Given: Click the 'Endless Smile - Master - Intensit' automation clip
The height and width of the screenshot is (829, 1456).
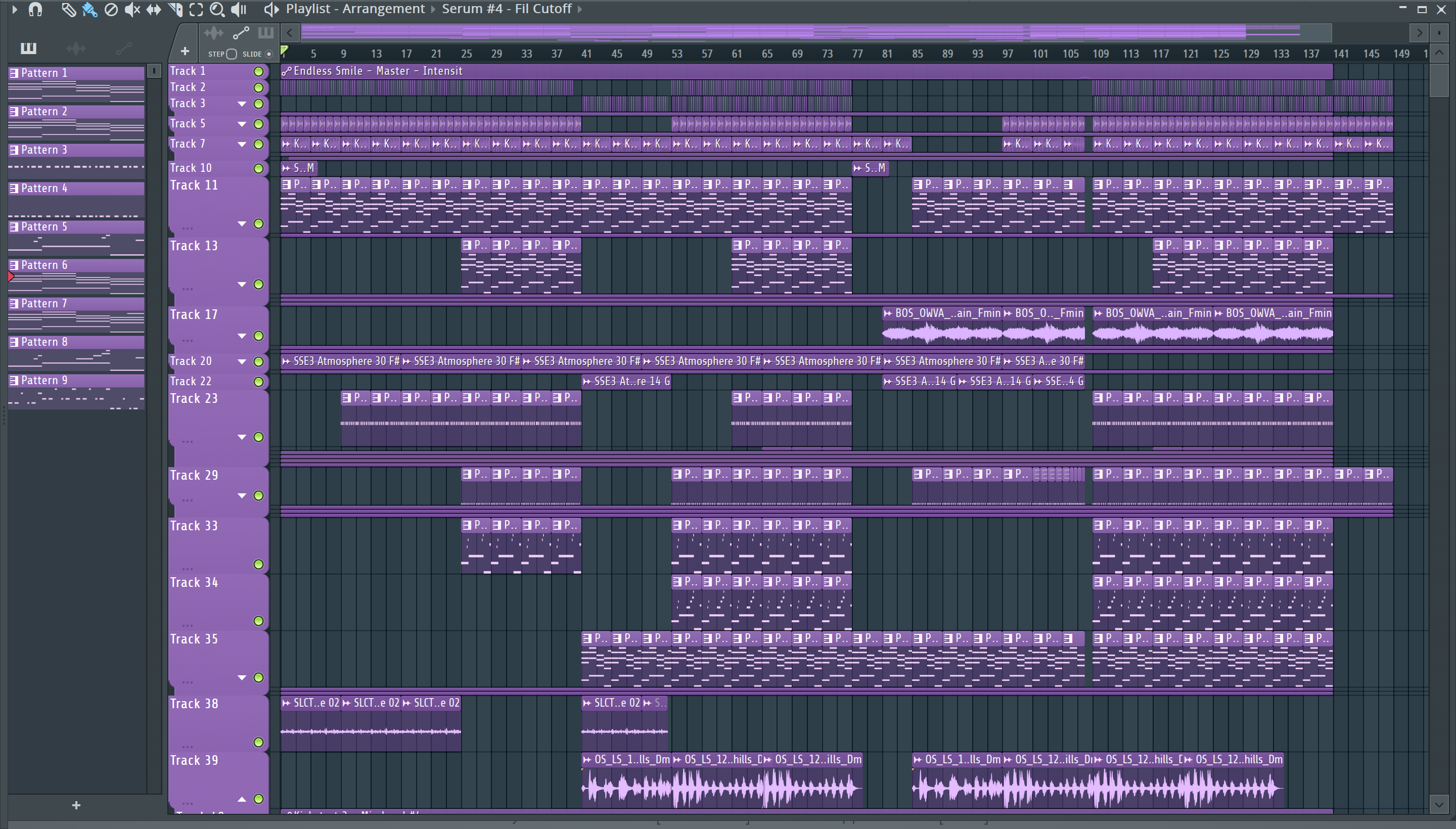Looking at the screenshot, I should click(x=806, y=71).
